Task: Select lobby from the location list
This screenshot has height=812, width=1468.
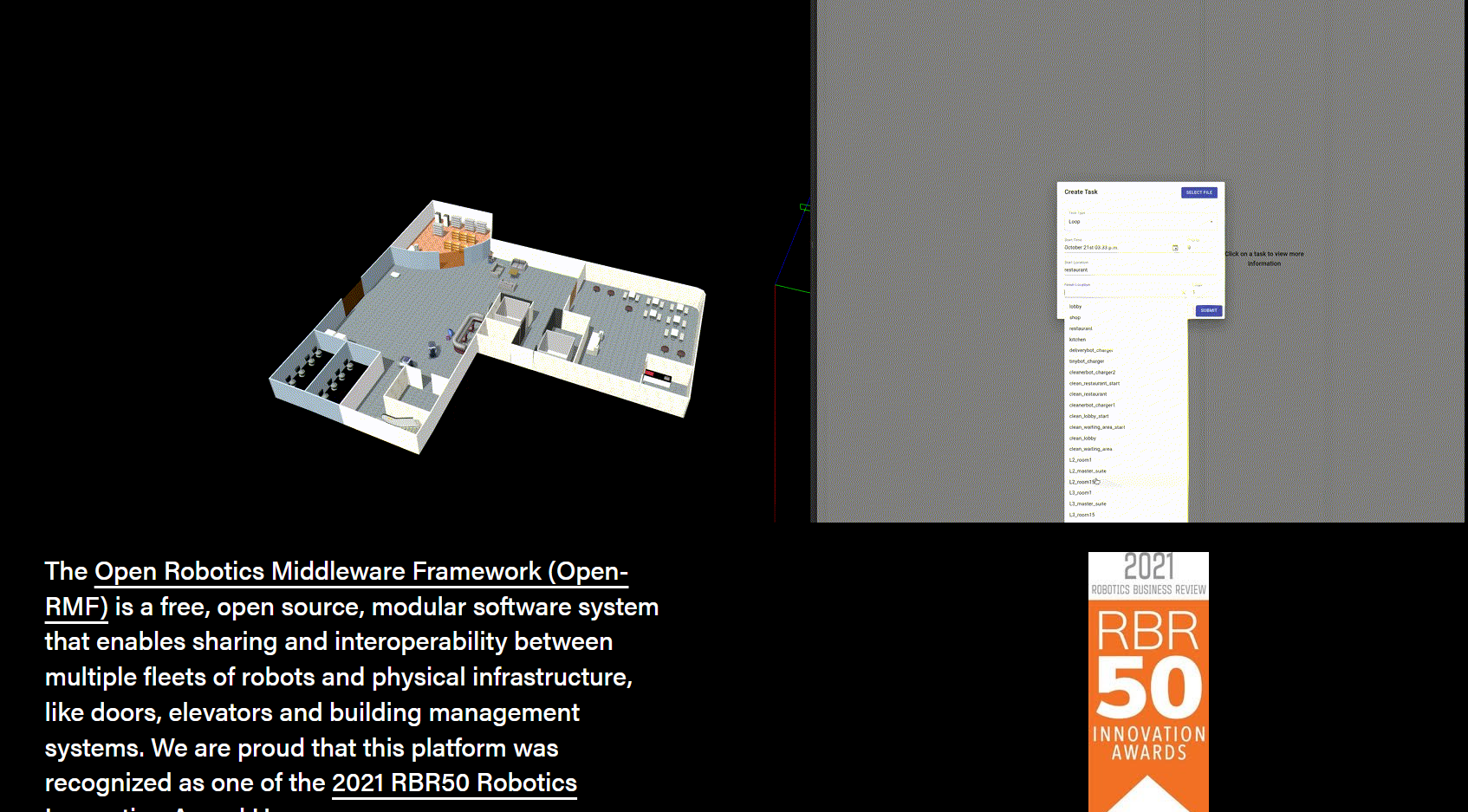Action: point(1126,307)
